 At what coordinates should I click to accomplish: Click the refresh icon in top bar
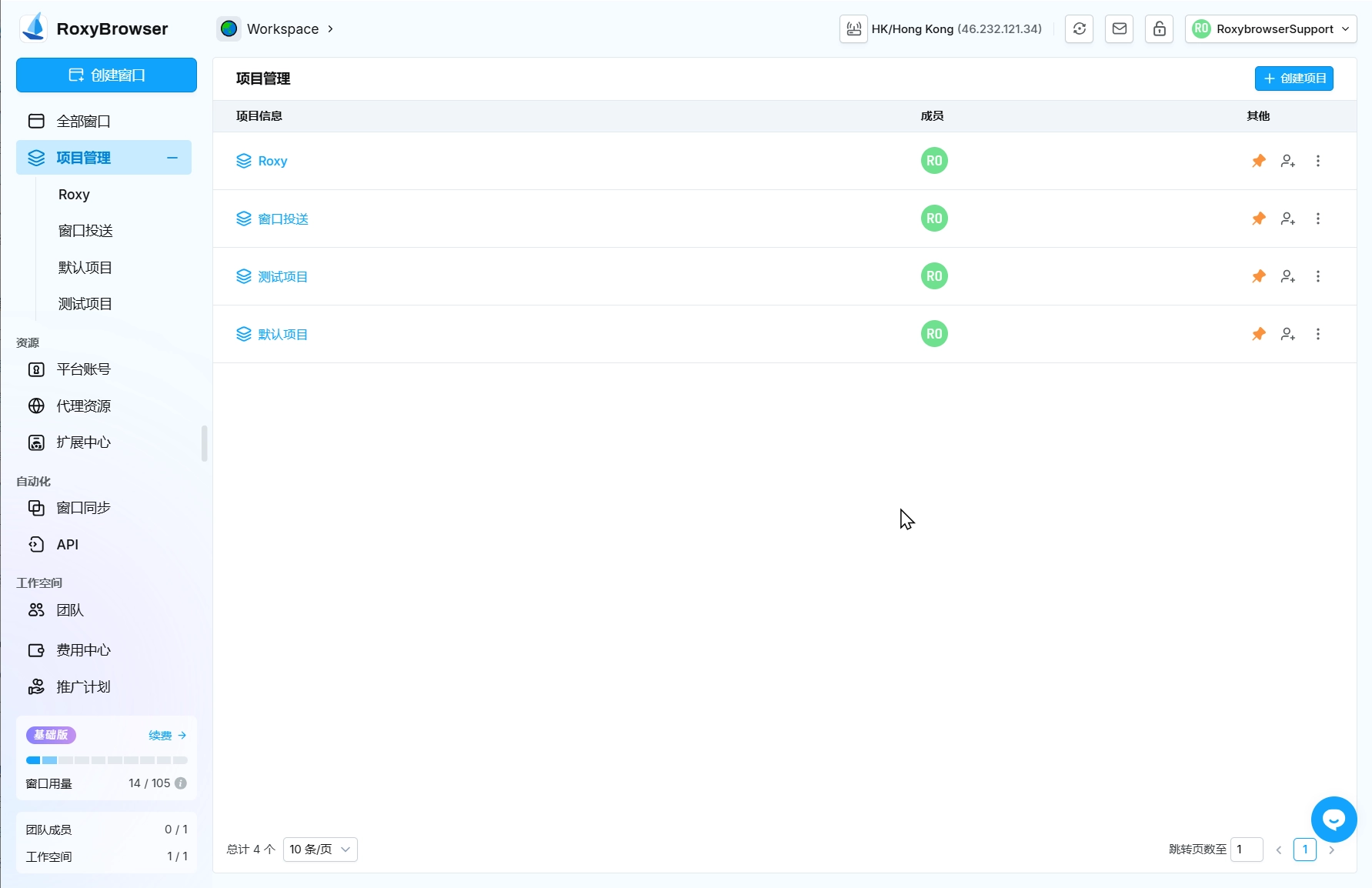coord(1079,29)
